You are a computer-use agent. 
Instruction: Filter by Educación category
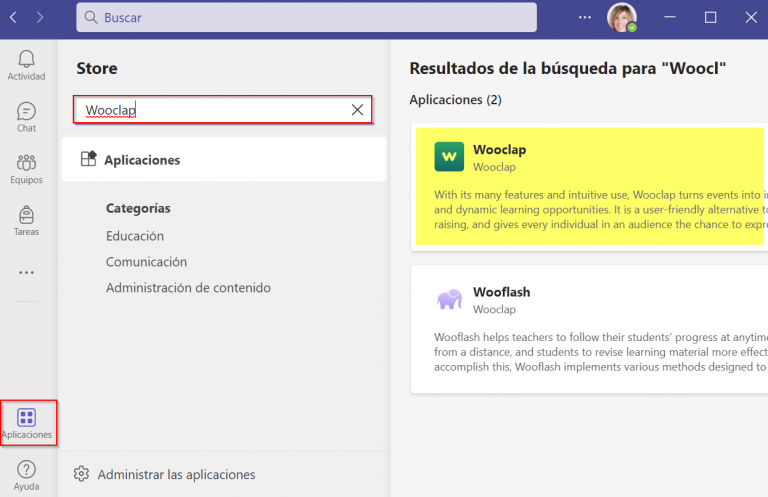[x=135, y=236]
